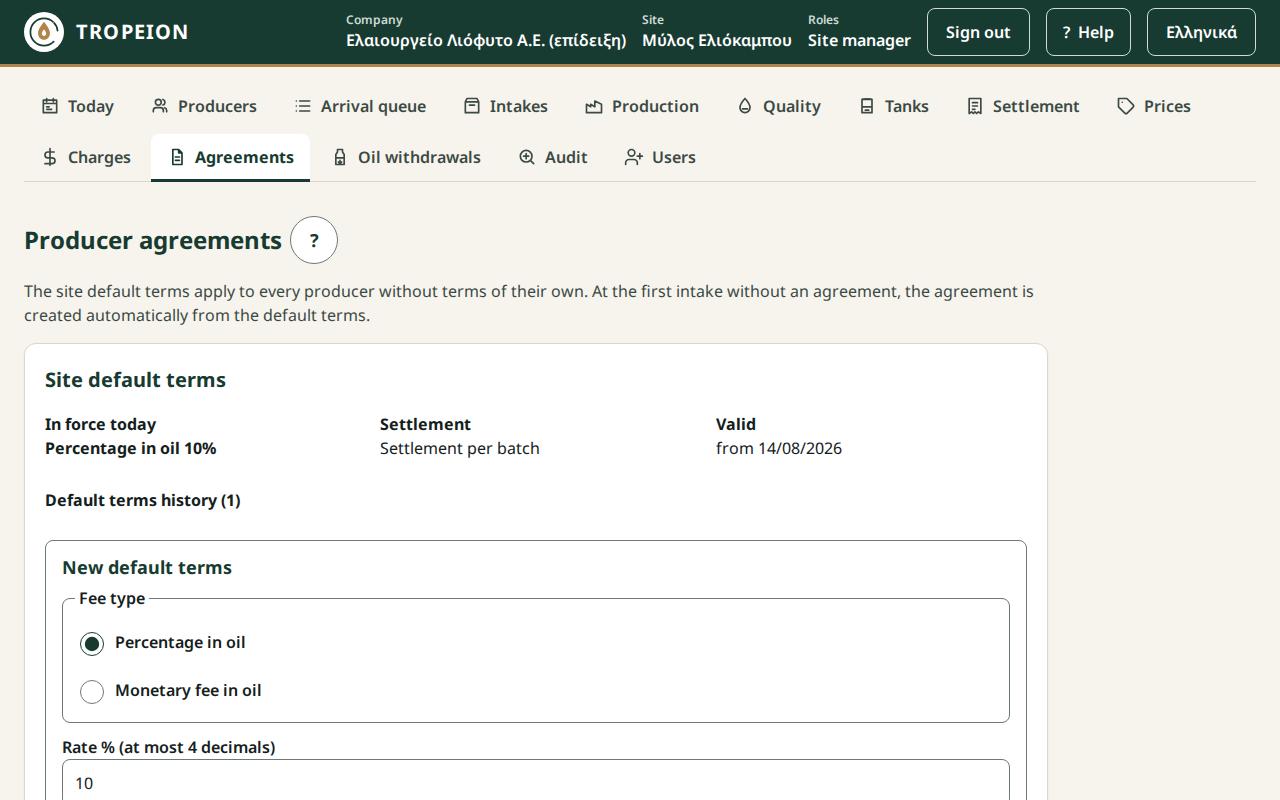Go to the Intakes tab
This screenshot has height=800, width=1280.
[x=506, y=106]
